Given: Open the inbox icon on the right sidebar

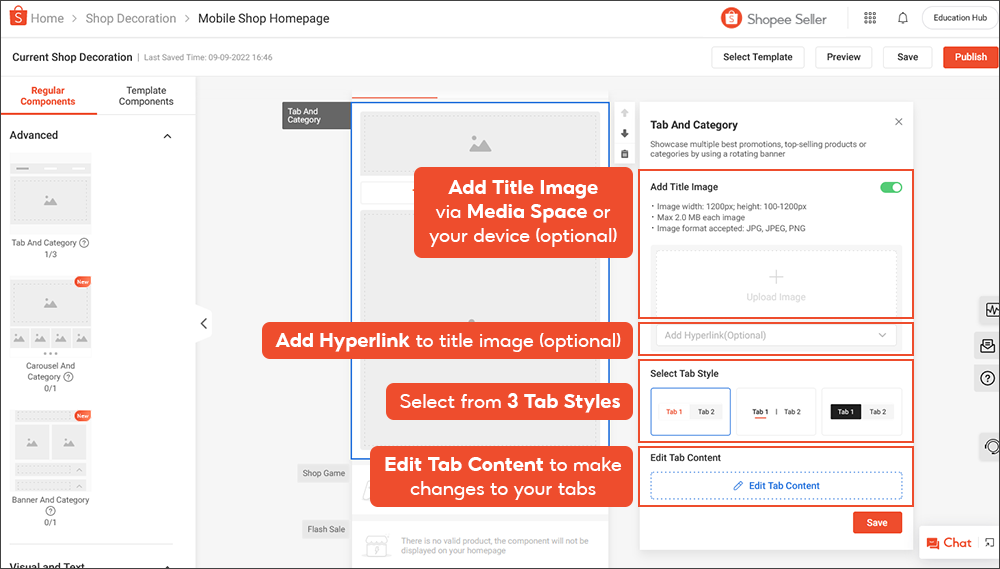Looking at the screenshot, I should click(x=988, y=345).
